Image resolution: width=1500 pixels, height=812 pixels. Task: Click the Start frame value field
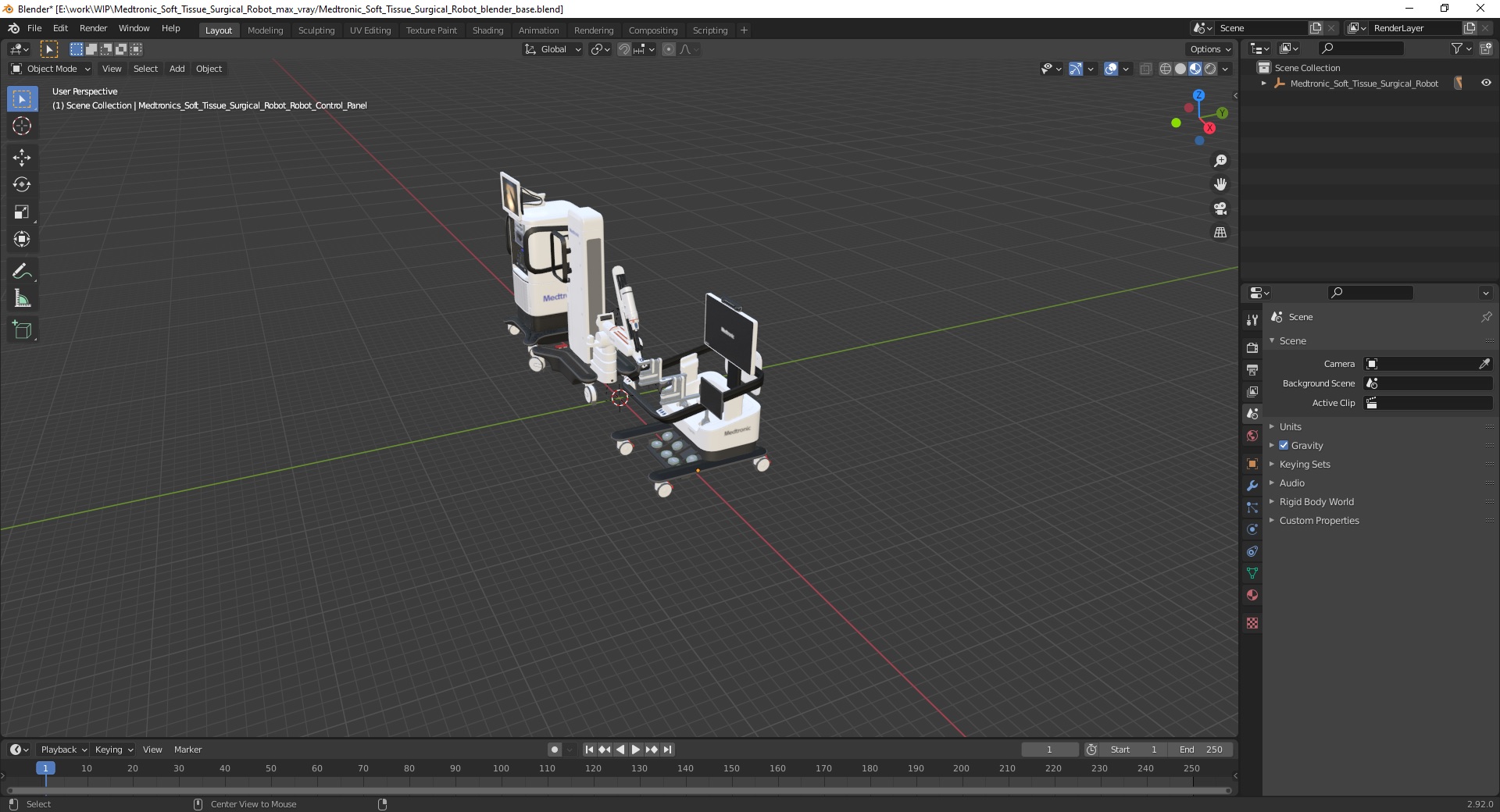coord(1134,750)
